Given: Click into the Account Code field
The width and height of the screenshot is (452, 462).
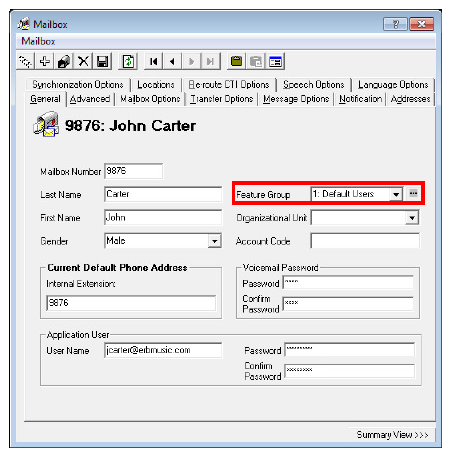Looking at the screenshot, I should pyautogui.click(x=365, y=241).
